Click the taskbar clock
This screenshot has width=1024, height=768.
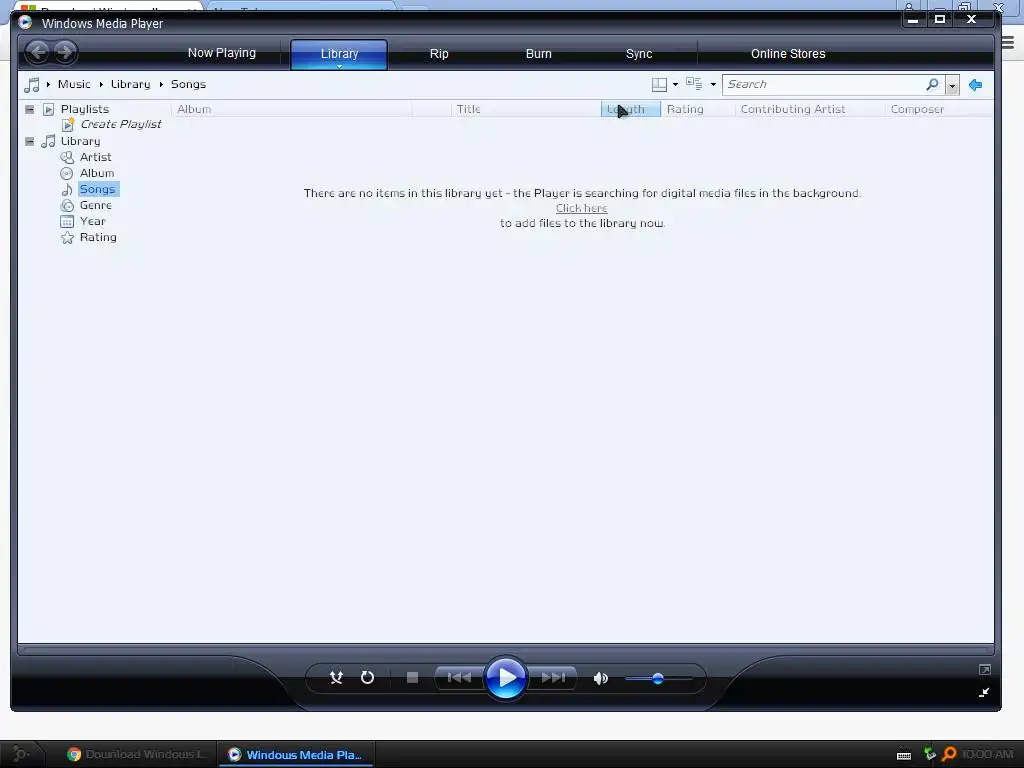point(987,754)
